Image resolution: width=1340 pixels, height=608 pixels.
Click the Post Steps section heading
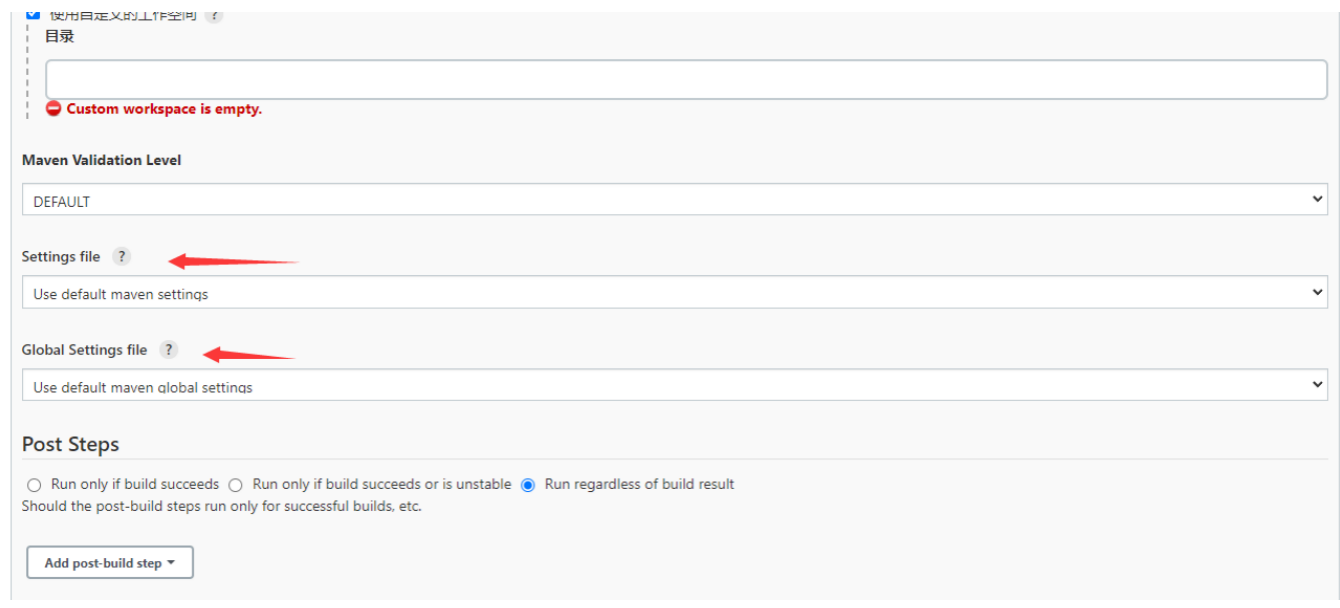tap(70, 445)
